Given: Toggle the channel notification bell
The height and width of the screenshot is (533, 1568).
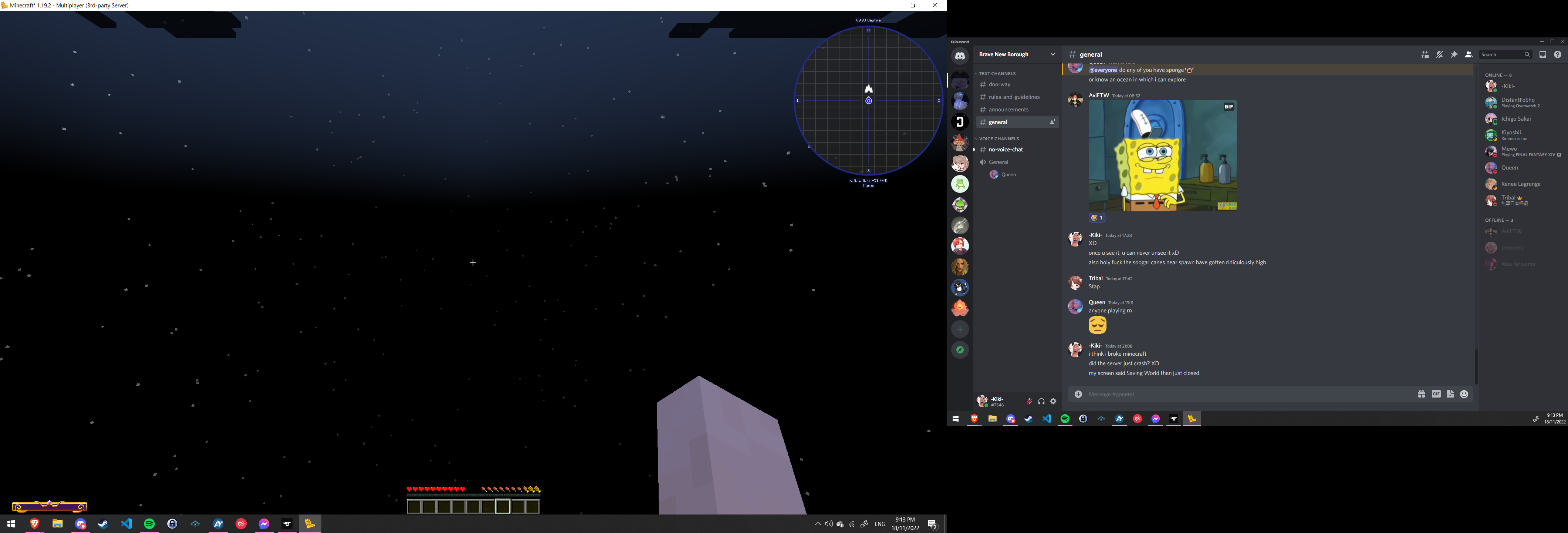Looking at the screenshot, I should coord(1440,55).
